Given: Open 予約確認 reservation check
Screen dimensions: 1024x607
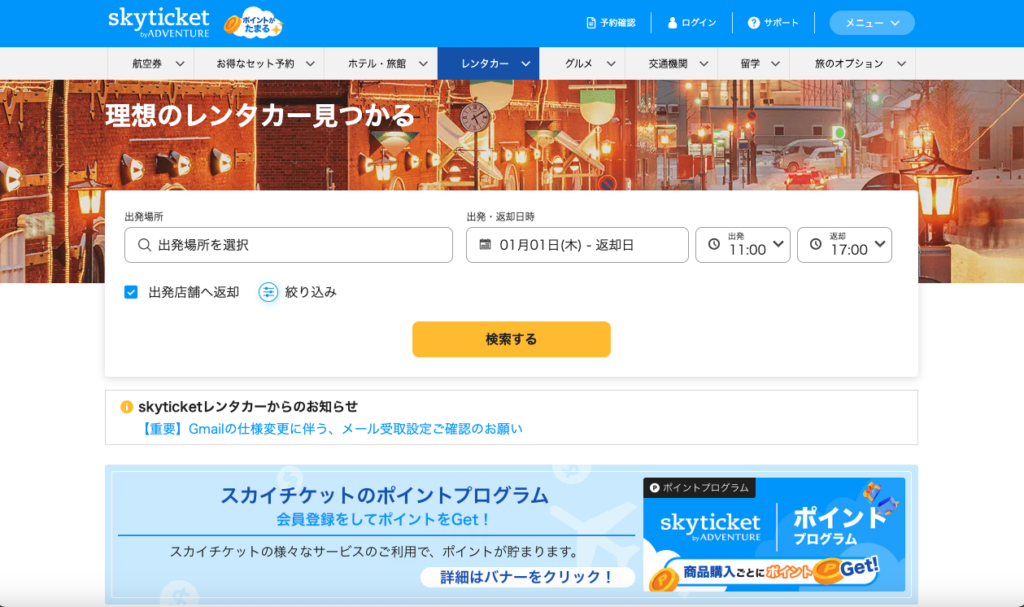Looking at the screenshot, I should 610,23.
